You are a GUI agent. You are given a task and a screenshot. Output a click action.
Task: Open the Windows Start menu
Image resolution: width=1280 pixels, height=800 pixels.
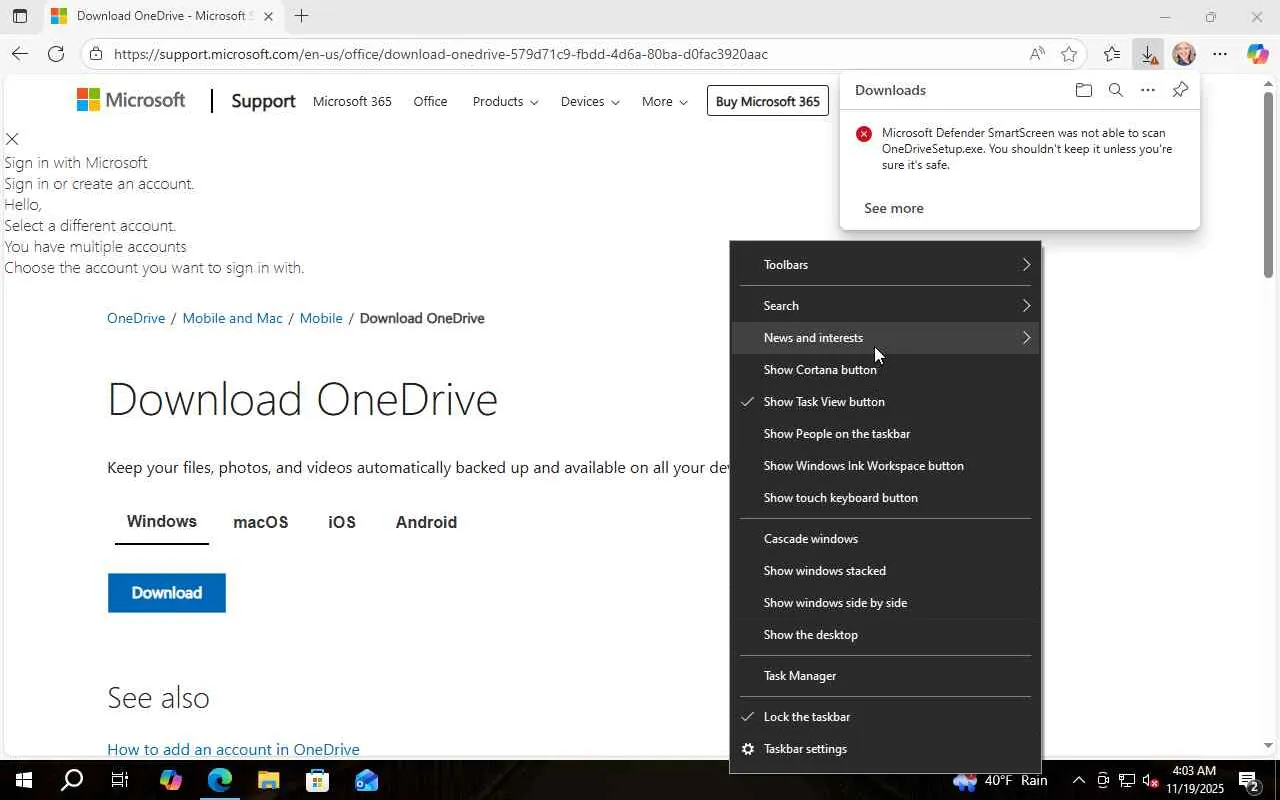click(23, 780)
